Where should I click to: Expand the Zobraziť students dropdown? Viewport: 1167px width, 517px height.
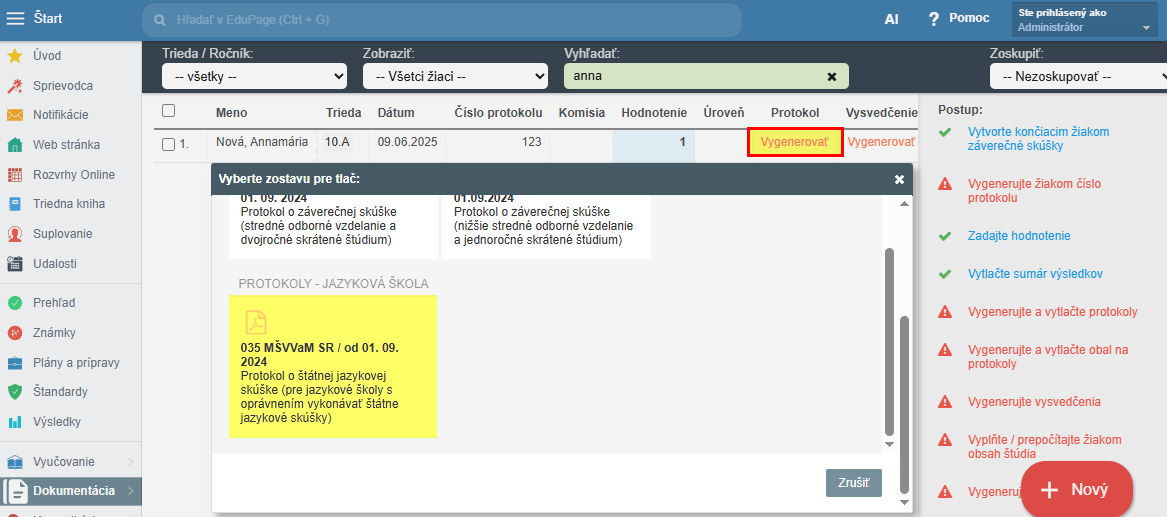click(x=455, y=76)
